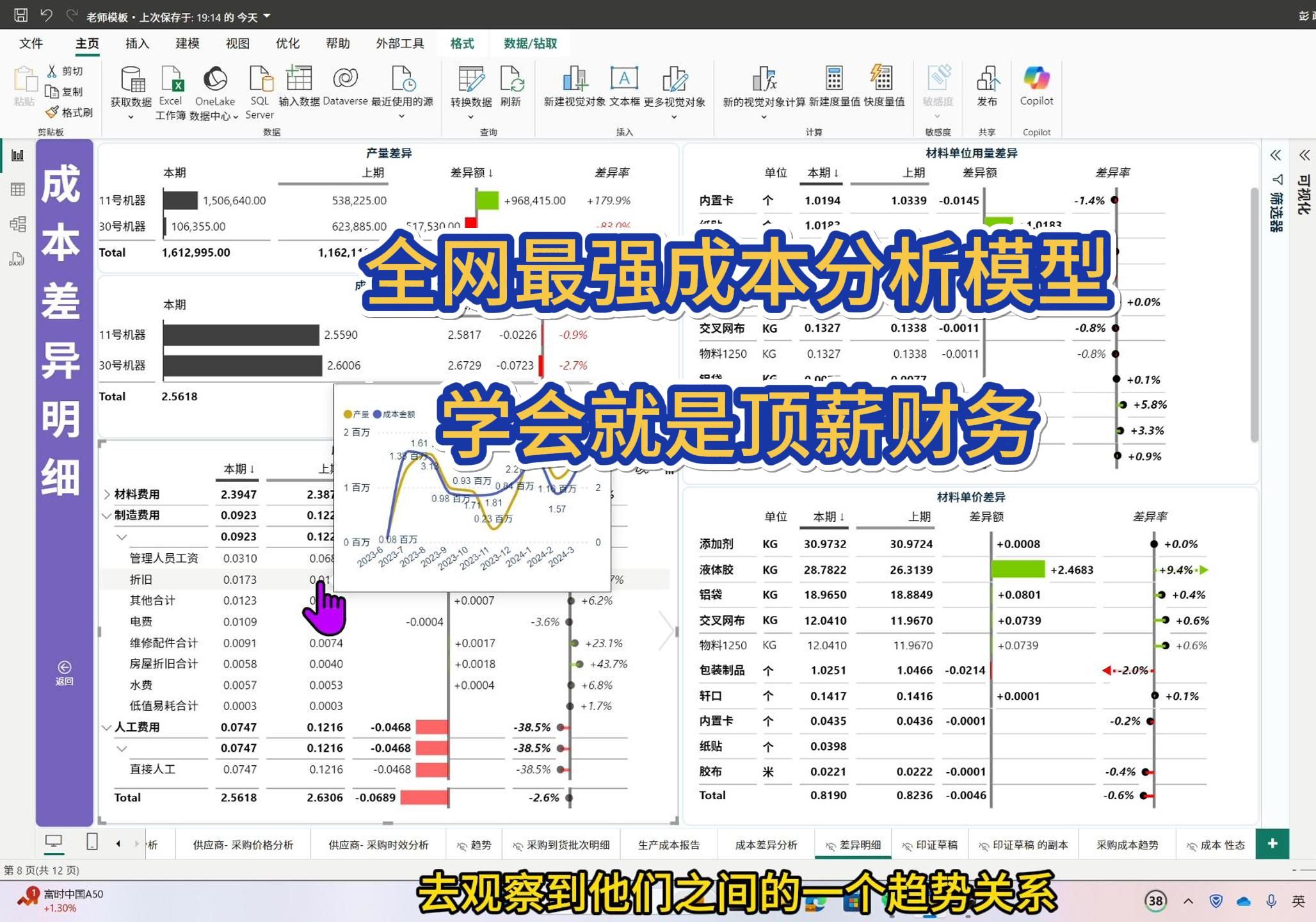Switch to mobile layout icon
1316x922 pixels.
click(x=92, y=842)
